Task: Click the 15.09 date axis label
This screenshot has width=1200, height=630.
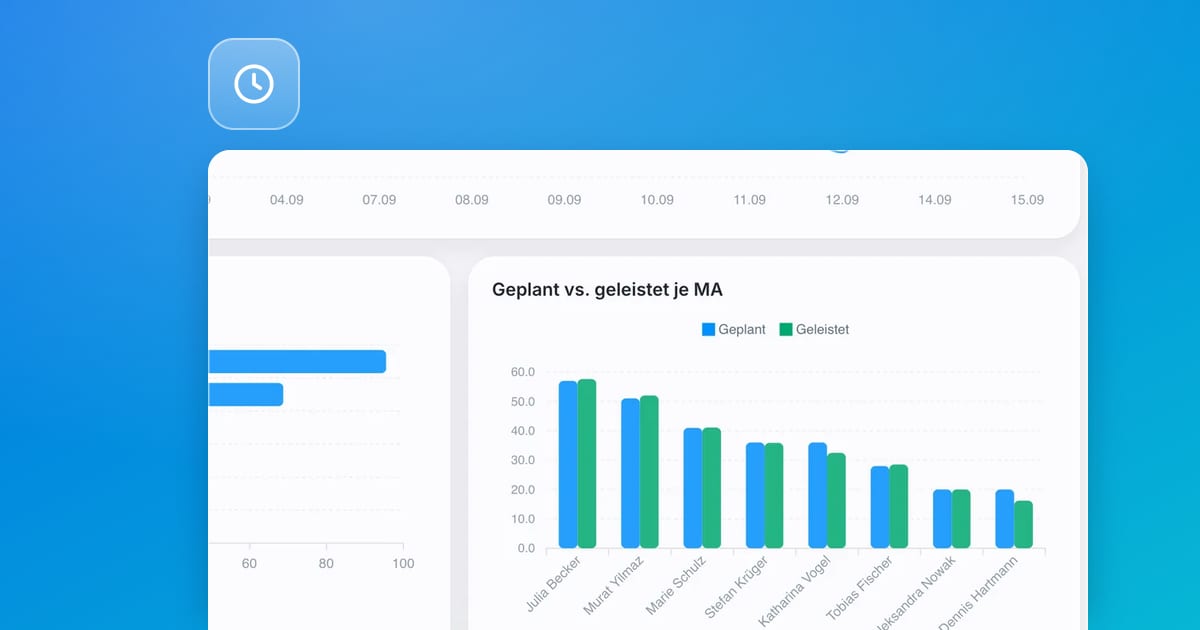Action: [x=1027, y=200]
